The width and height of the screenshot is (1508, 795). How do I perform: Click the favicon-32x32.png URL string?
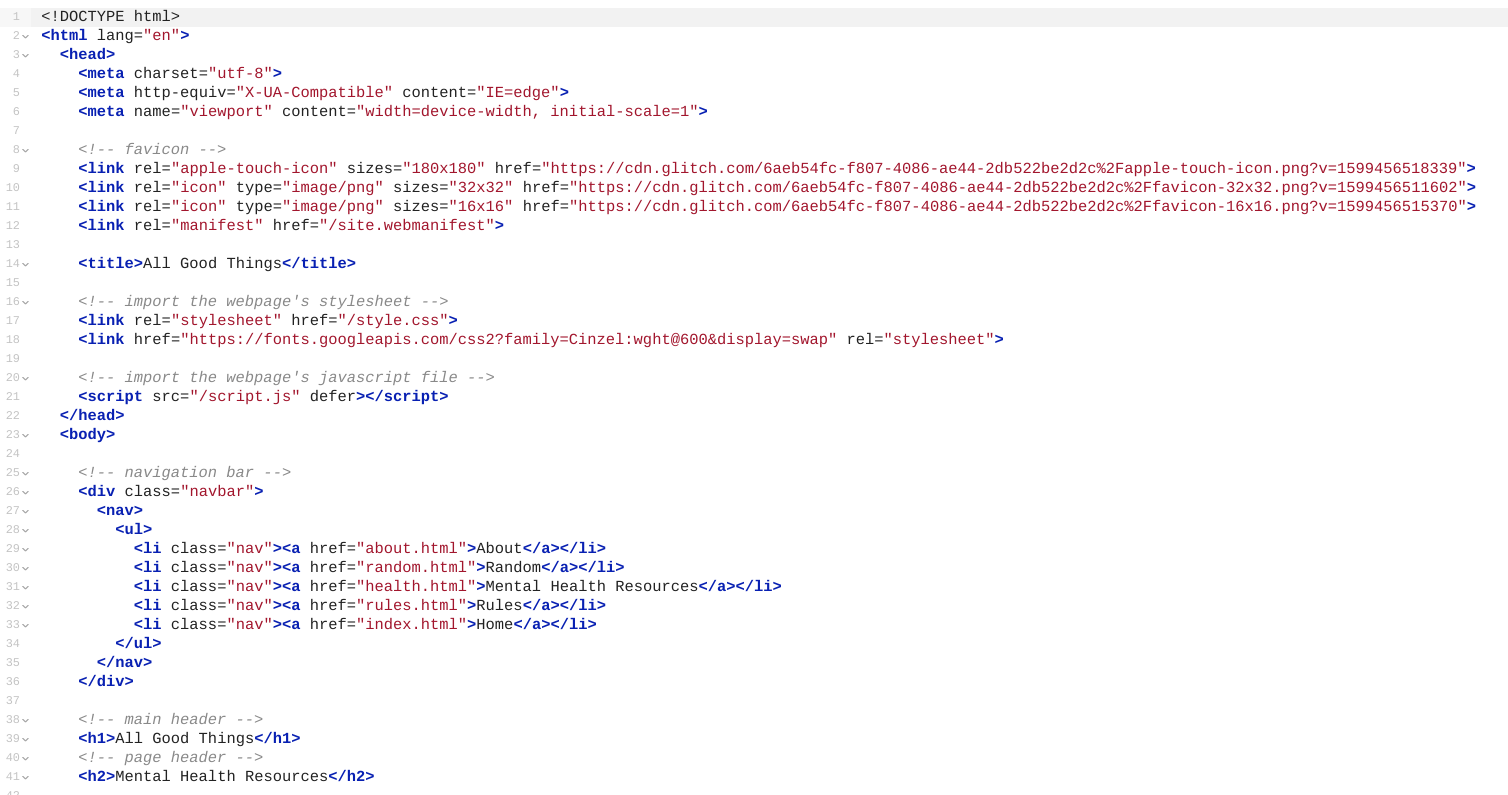tap(1018, 188)
